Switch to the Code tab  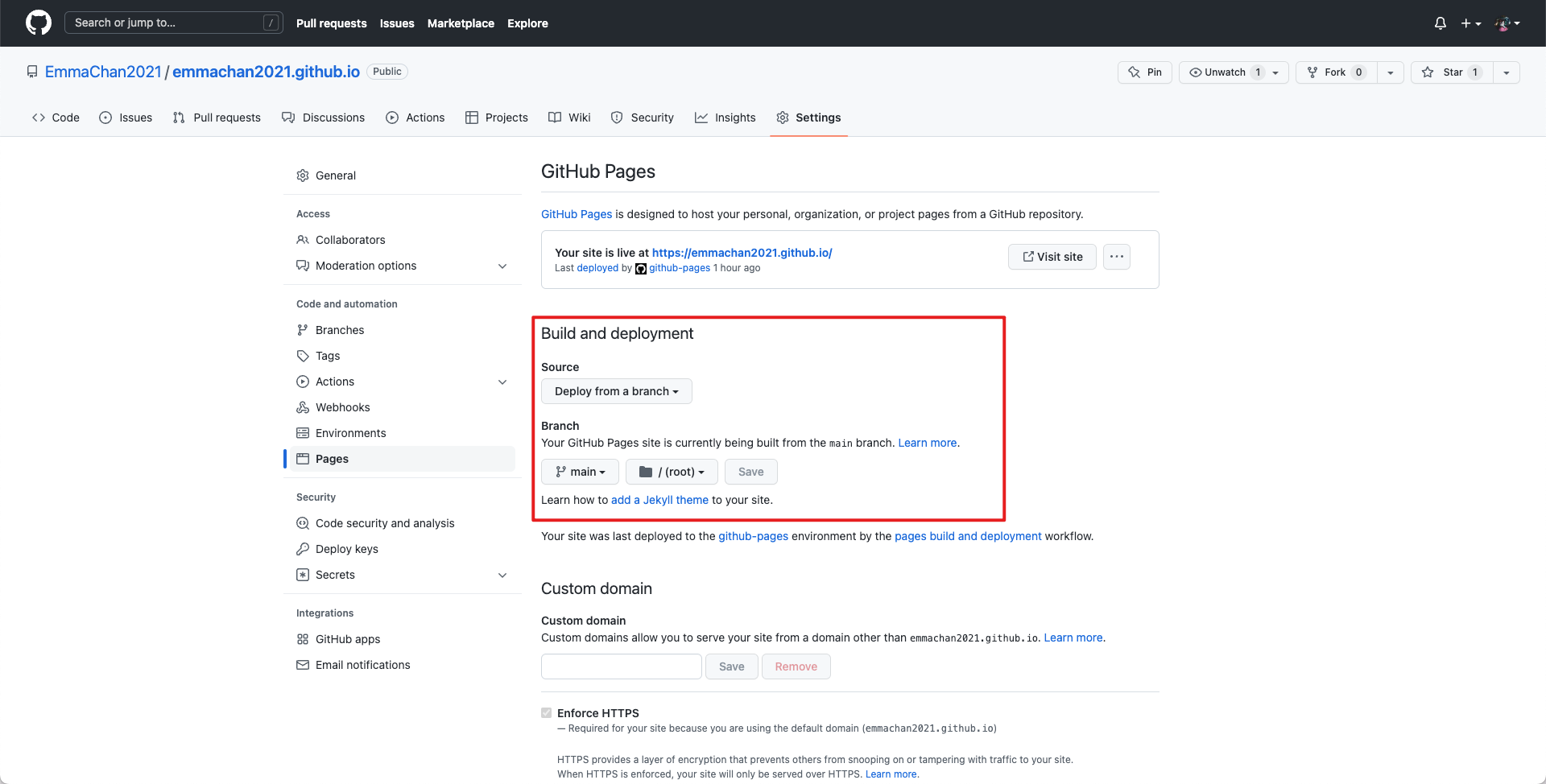point(56,118)
